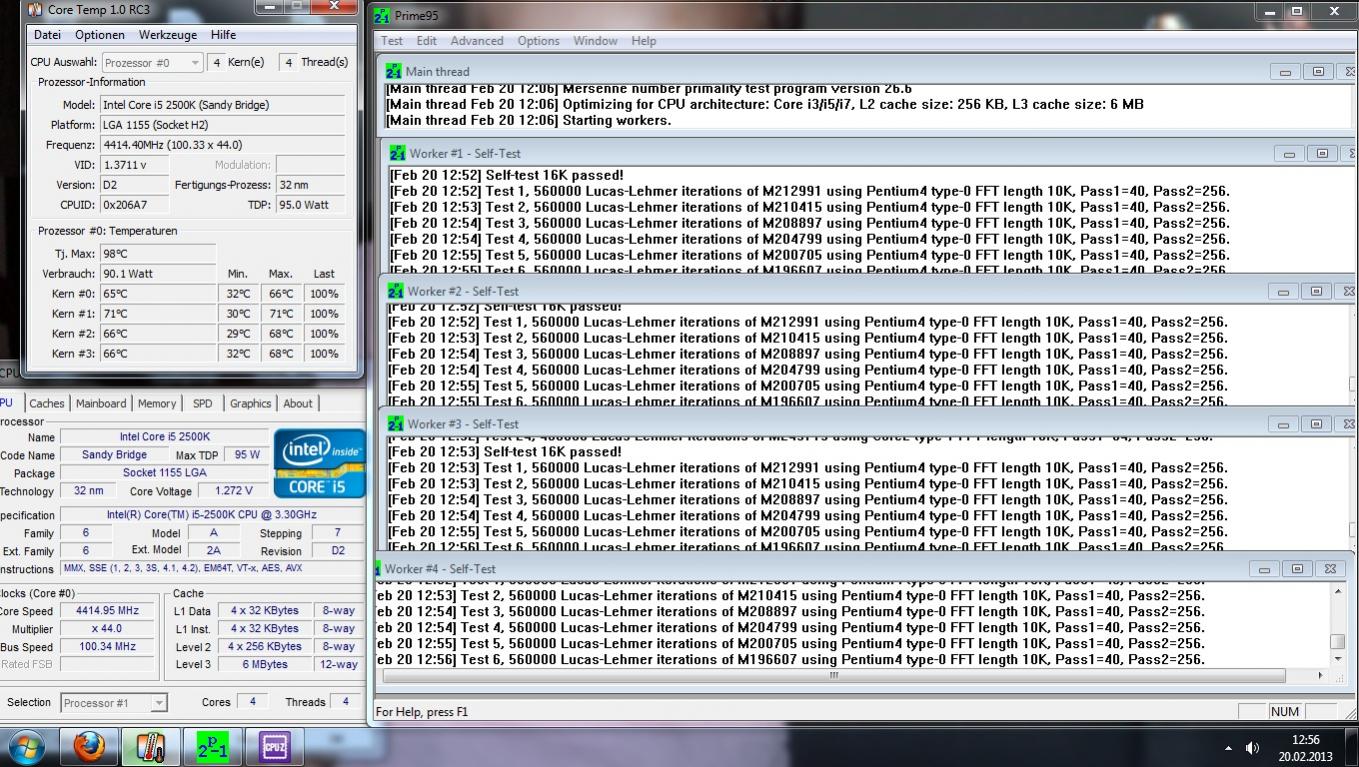This screenshot has height=767, width=1359.
Task: Click 'Starting workers.' line in Main thread
Action: pos(529,120)
